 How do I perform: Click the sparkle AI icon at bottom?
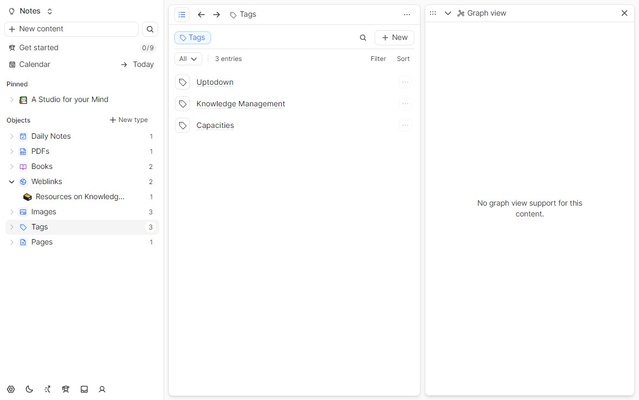coord(47,389)
